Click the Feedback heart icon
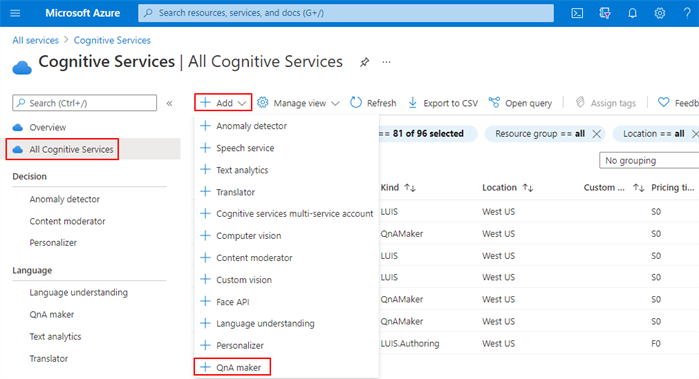699x379 pixels. [663, 103]
